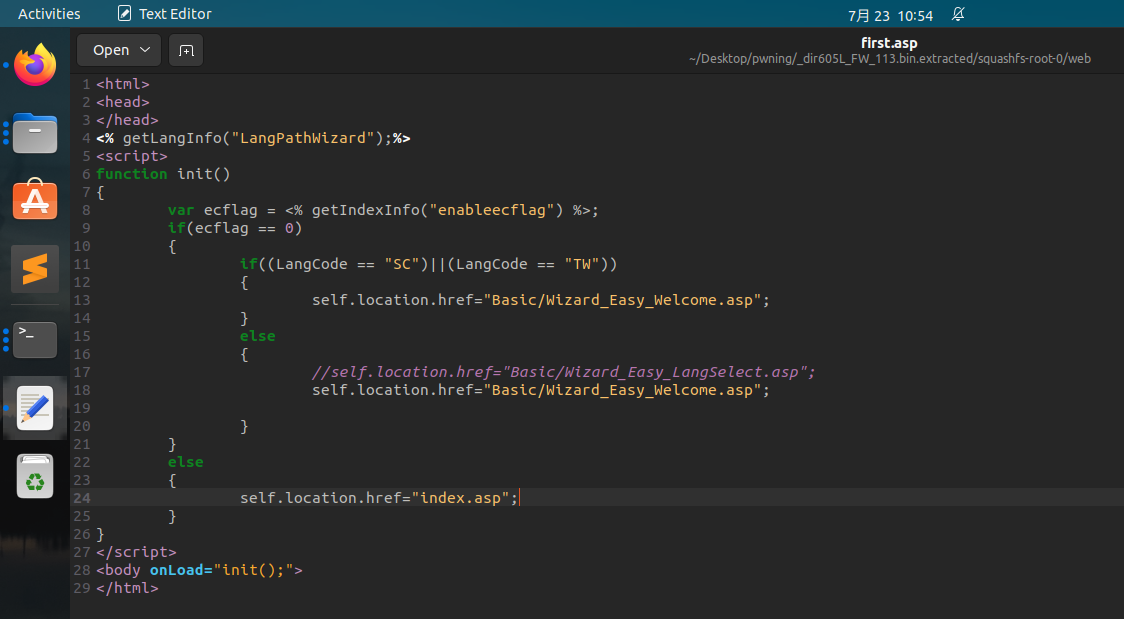Click the Wizard_Easy_Welcome.asp string on line 13
The image size is (1124, 619).
tap(622, 299)
